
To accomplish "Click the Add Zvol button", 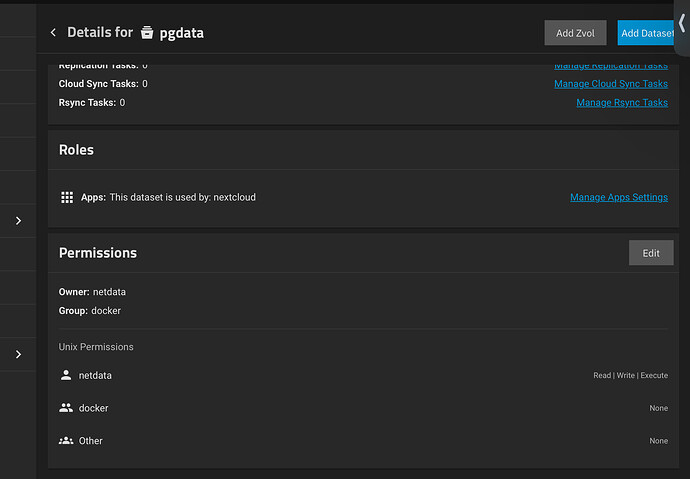I will click(575, 33).
